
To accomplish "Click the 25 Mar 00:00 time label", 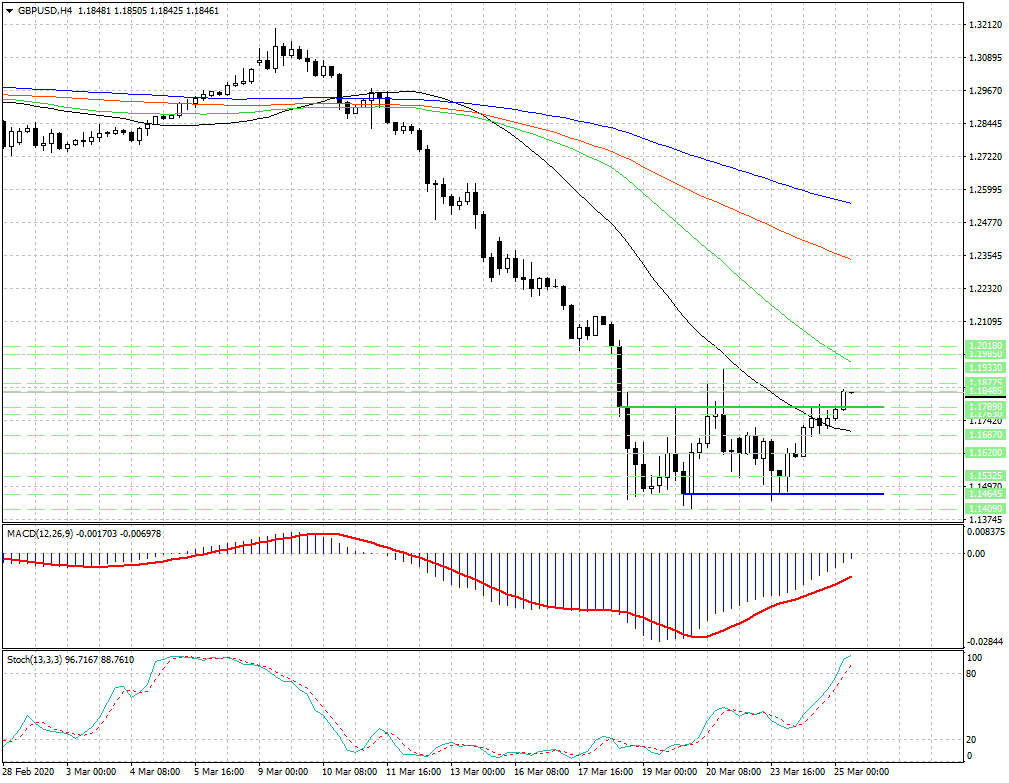I will point(862,771).
